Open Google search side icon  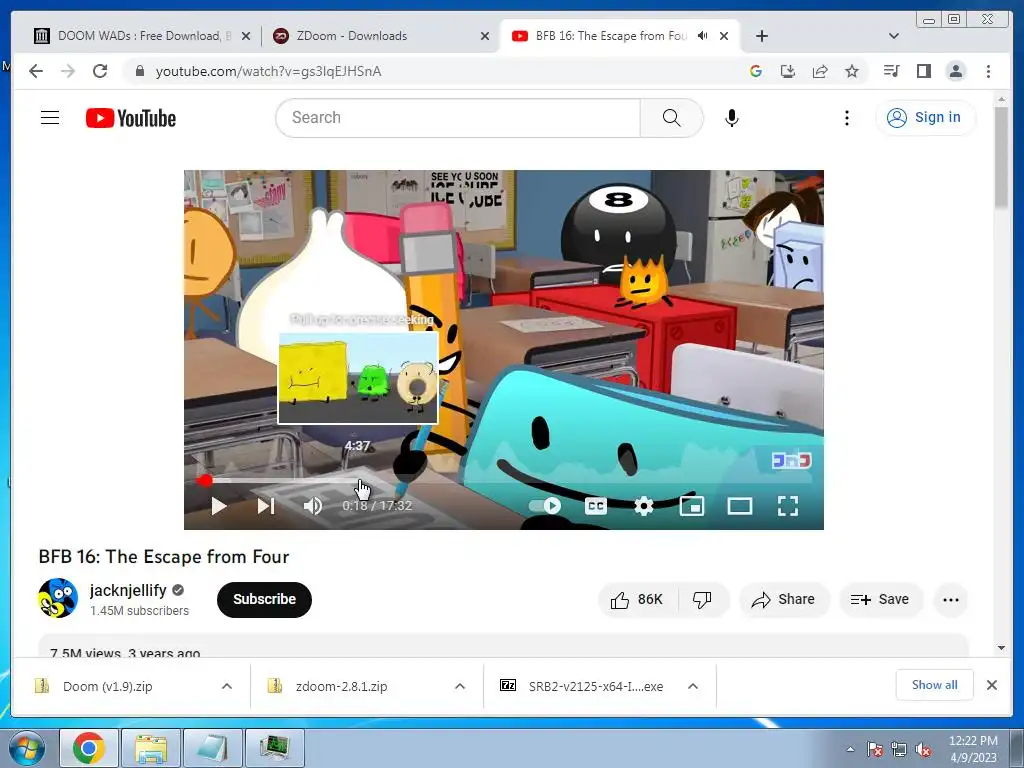(x=756, y=71)
